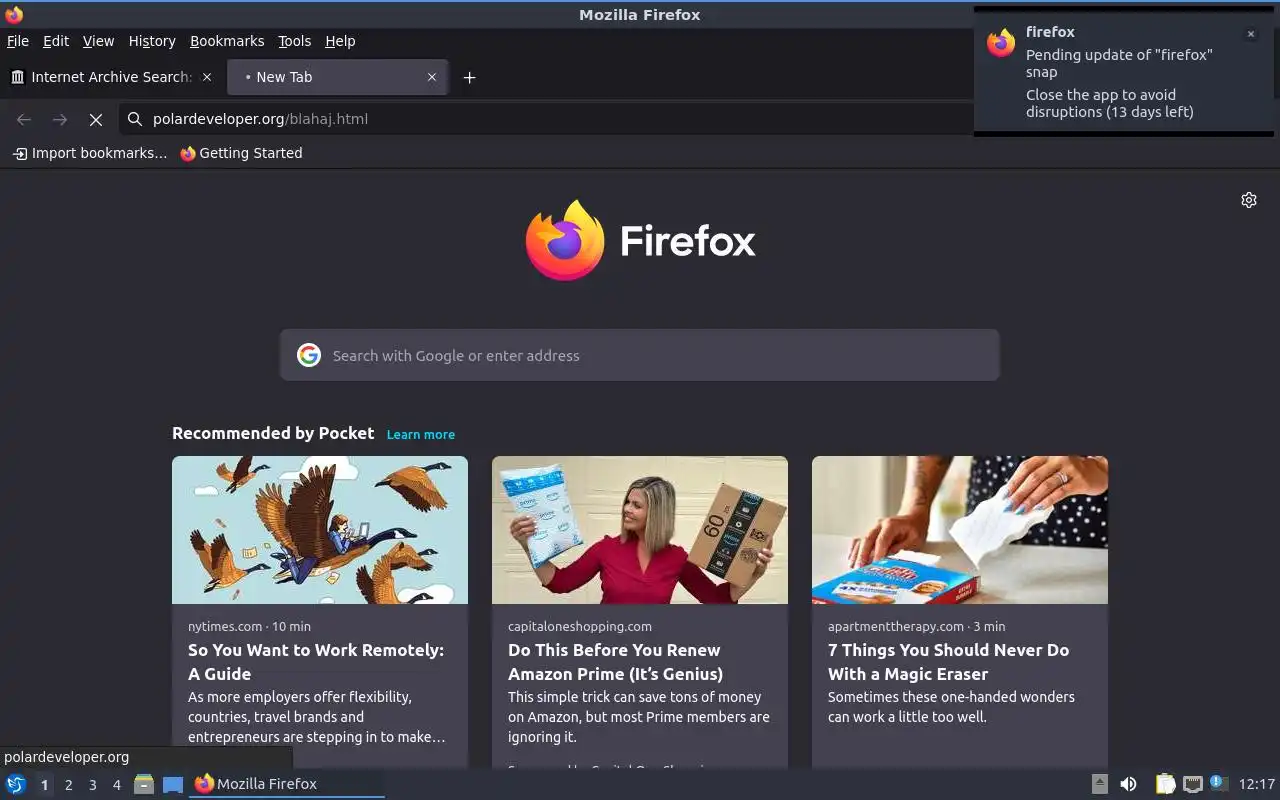This screenshot has width=1280, height=800.
Task: Select the New Tab tab
Action: [338, 77]
